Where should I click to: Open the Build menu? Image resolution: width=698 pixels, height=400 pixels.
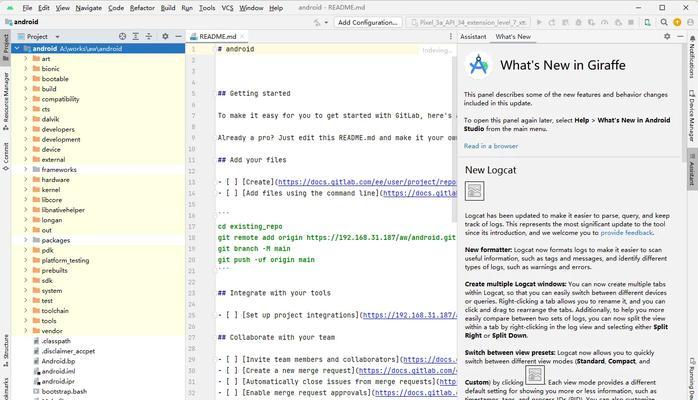(x=168, y=8)
